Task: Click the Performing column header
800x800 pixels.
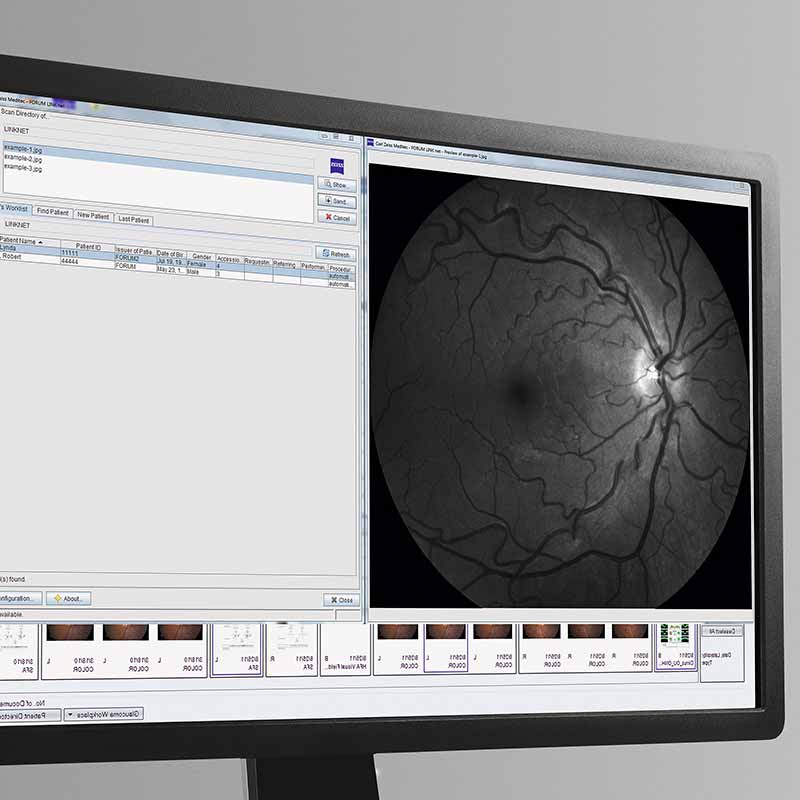Action: pyautogui.click(x=313, y=267)
